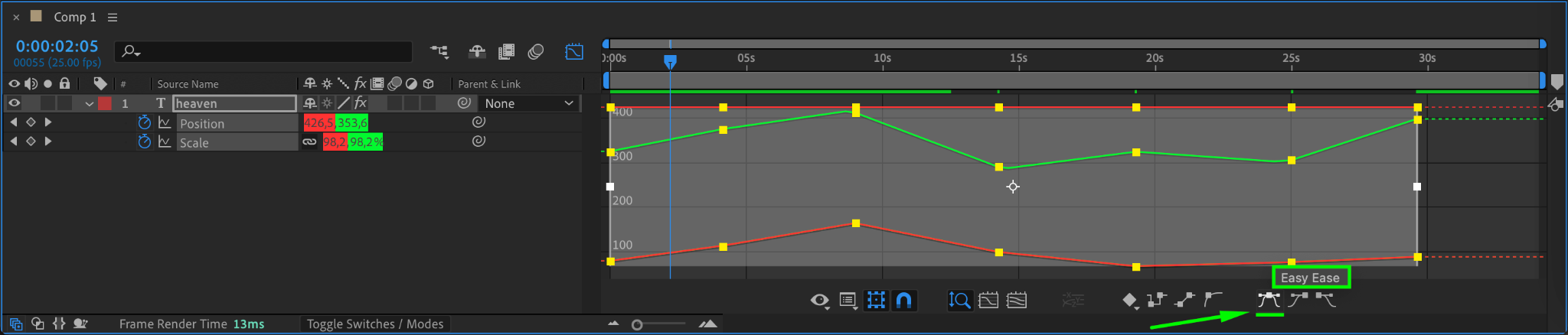Select the Position property
1568x335 pixels.
[202, 123]
